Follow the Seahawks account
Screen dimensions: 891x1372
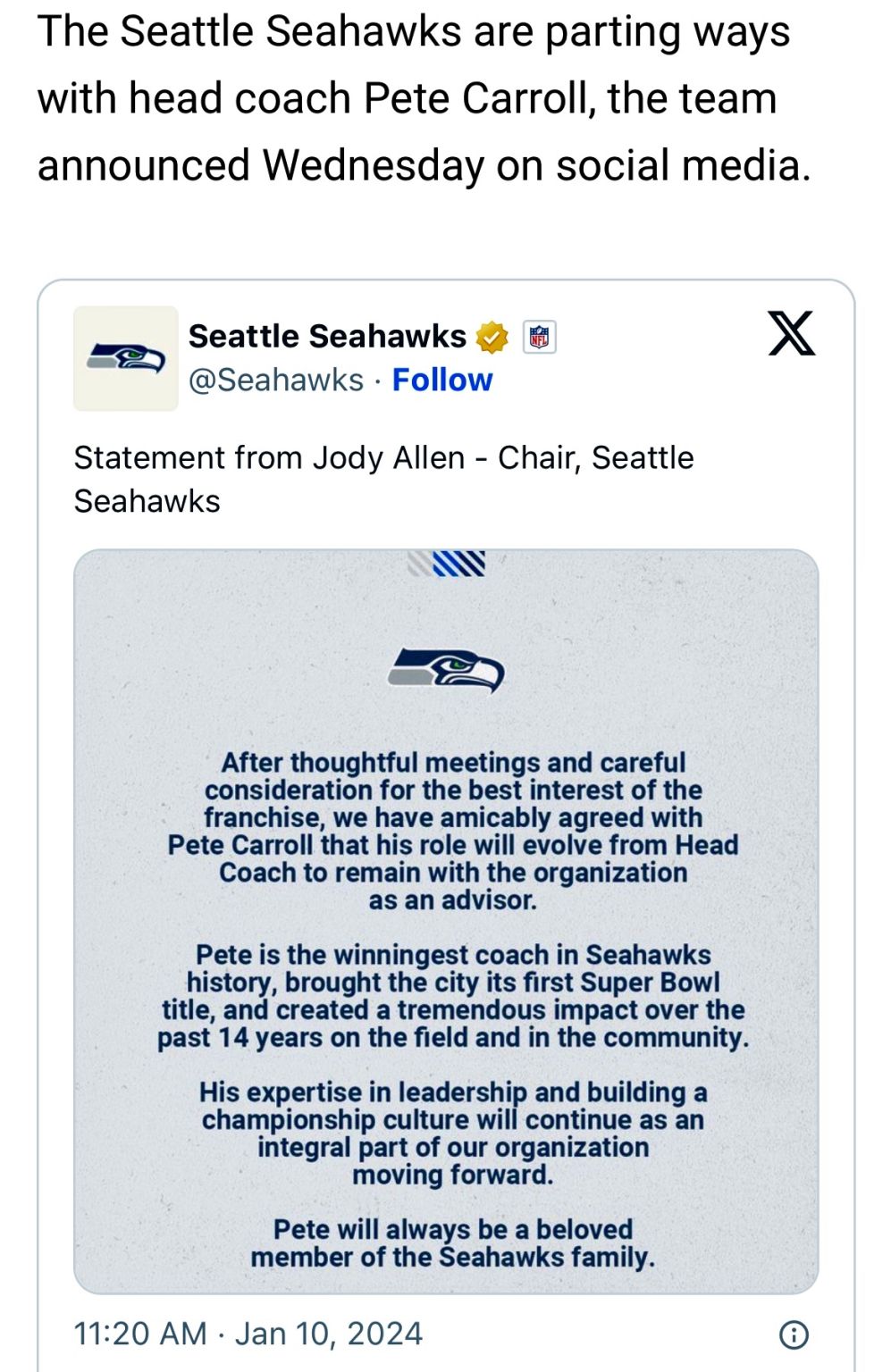tap(442, 380)
